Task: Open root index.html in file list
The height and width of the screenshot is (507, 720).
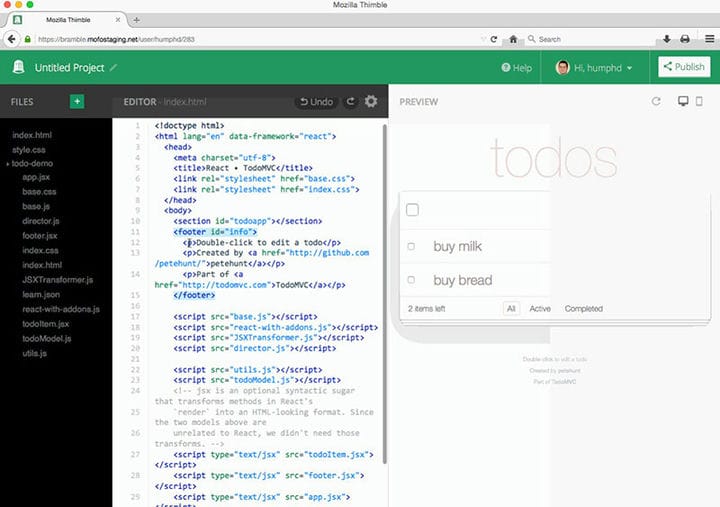Action: (32, 135)
